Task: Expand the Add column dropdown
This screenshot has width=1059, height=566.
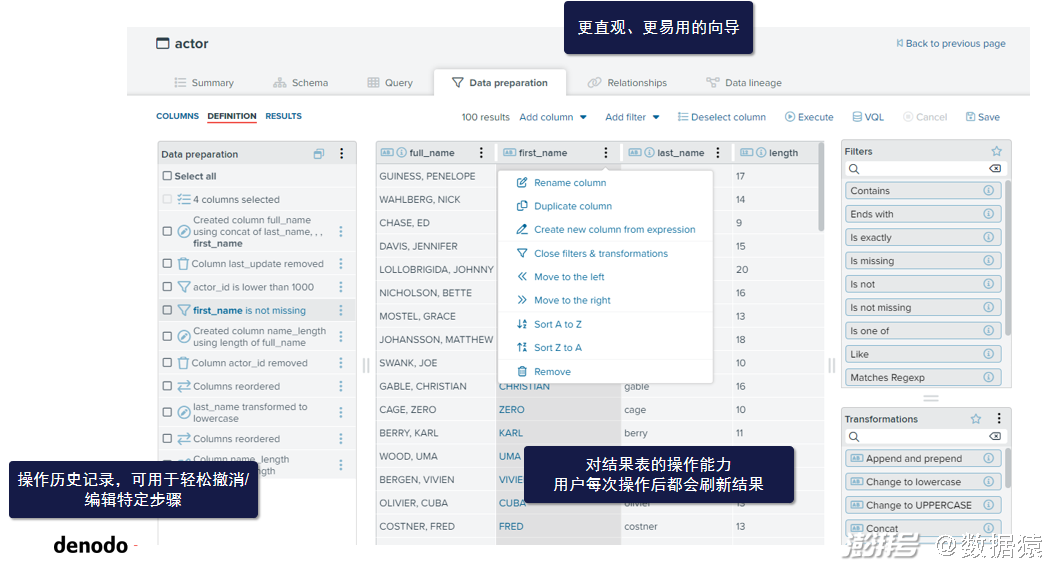Action: click(x=553, y=117)
